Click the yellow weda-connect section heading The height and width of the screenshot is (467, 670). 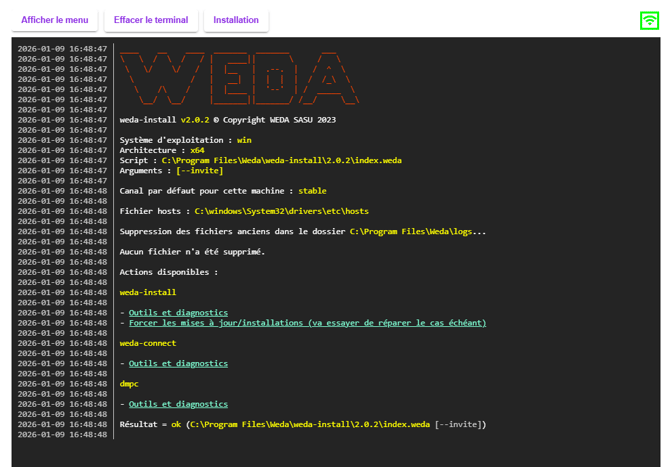pos(147,343)
